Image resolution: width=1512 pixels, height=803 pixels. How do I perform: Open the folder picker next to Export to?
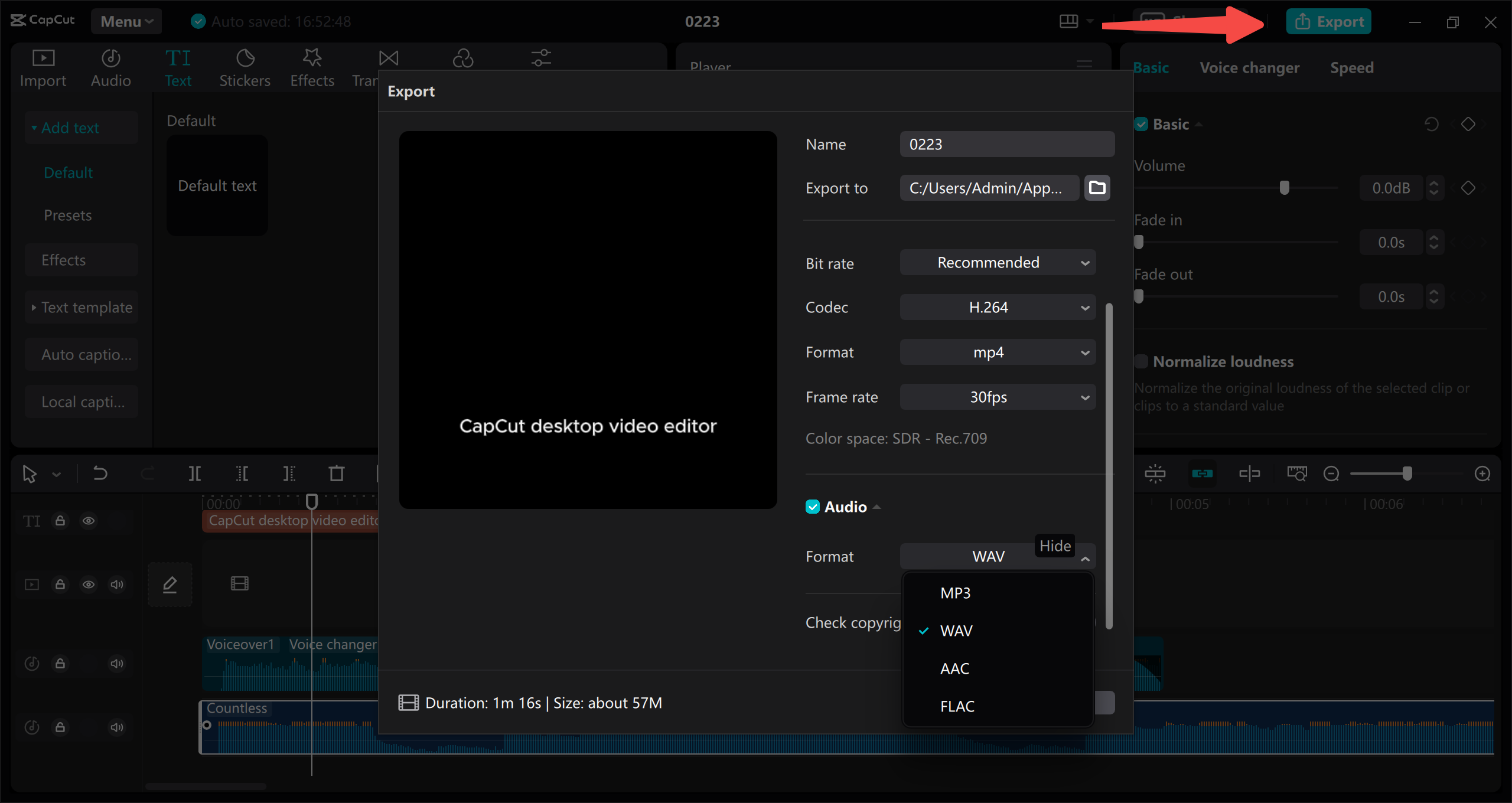click(x=1097, y=188)
